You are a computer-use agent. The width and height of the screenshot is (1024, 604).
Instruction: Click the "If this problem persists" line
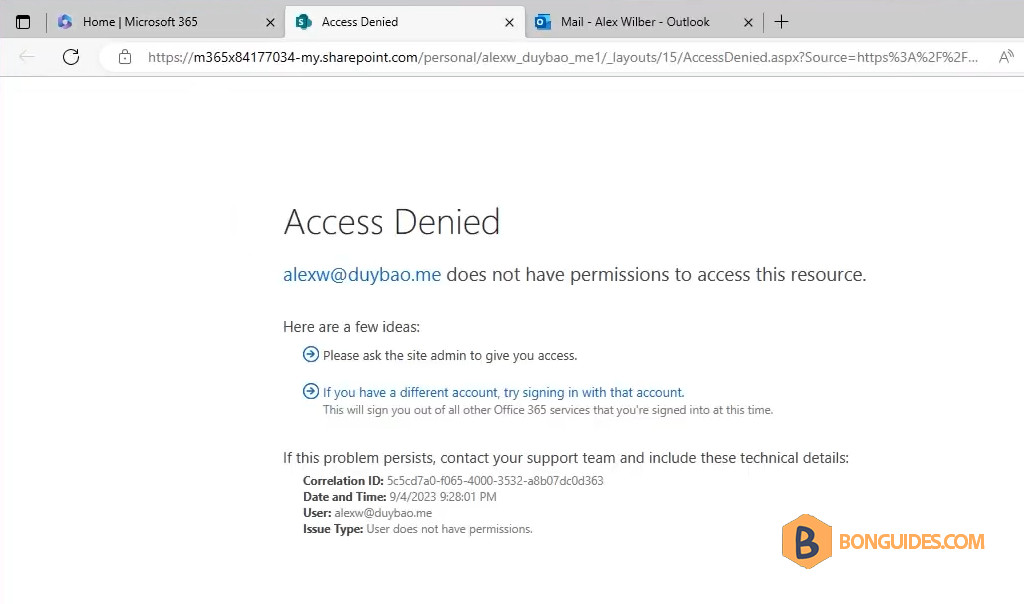(566, 458)
